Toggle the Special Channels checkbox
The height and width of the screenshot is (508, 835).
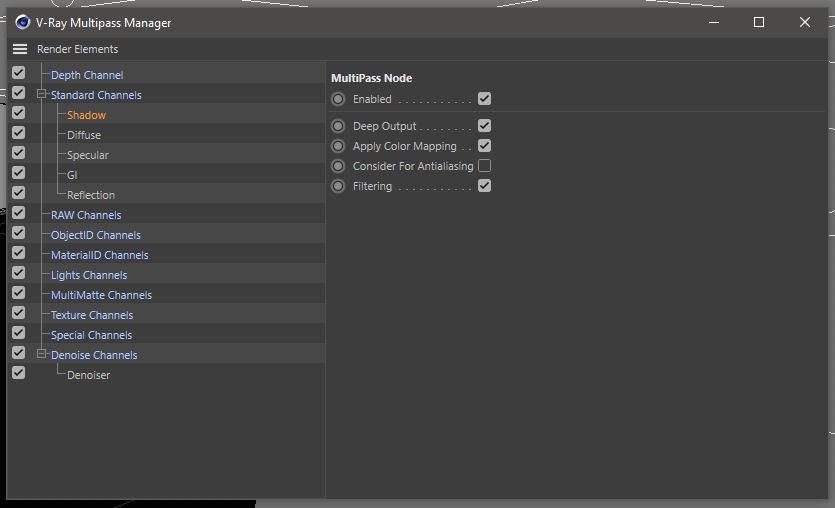click(19, 333)
